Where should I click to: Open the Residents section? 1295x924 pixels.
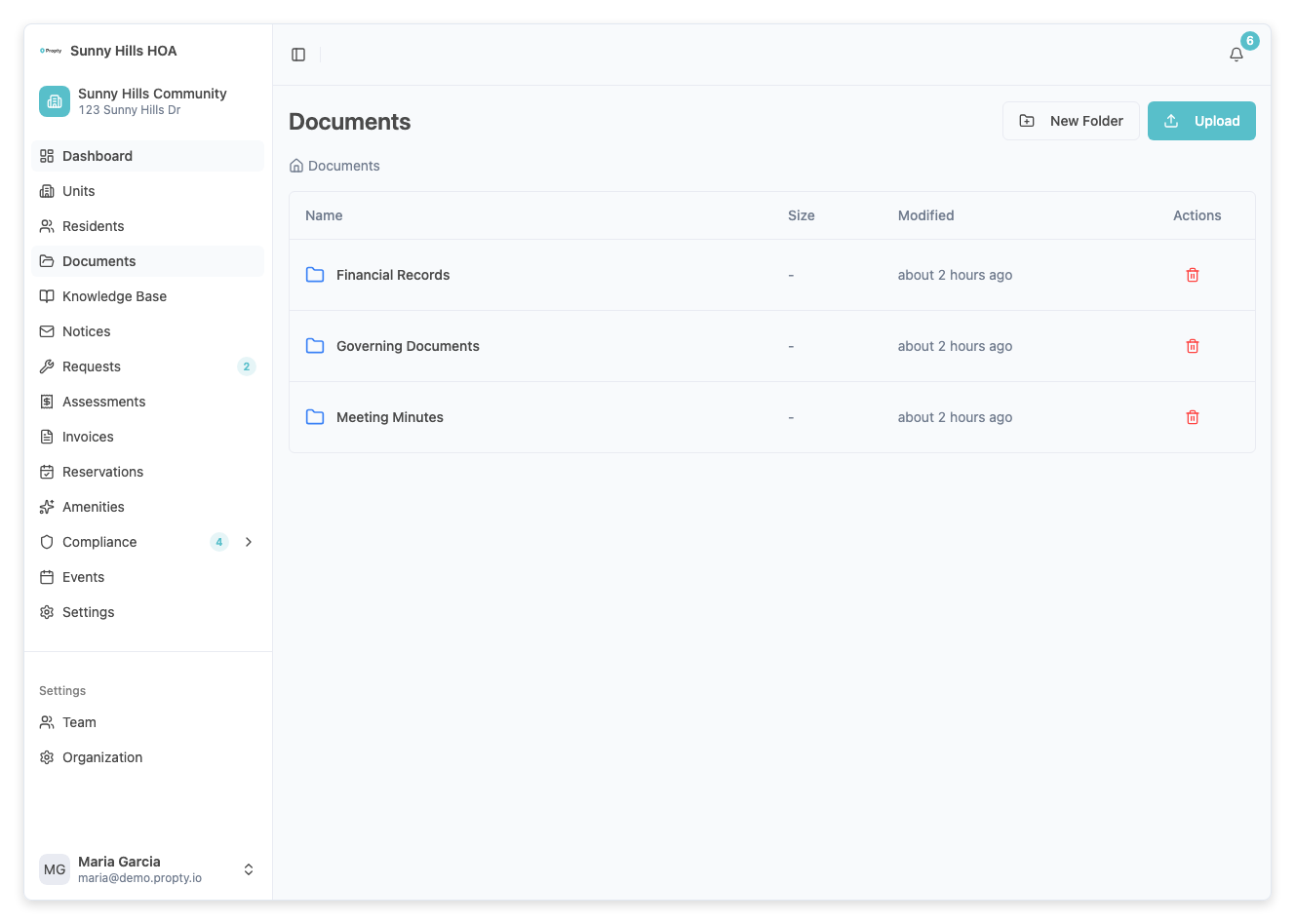(92, 226)
